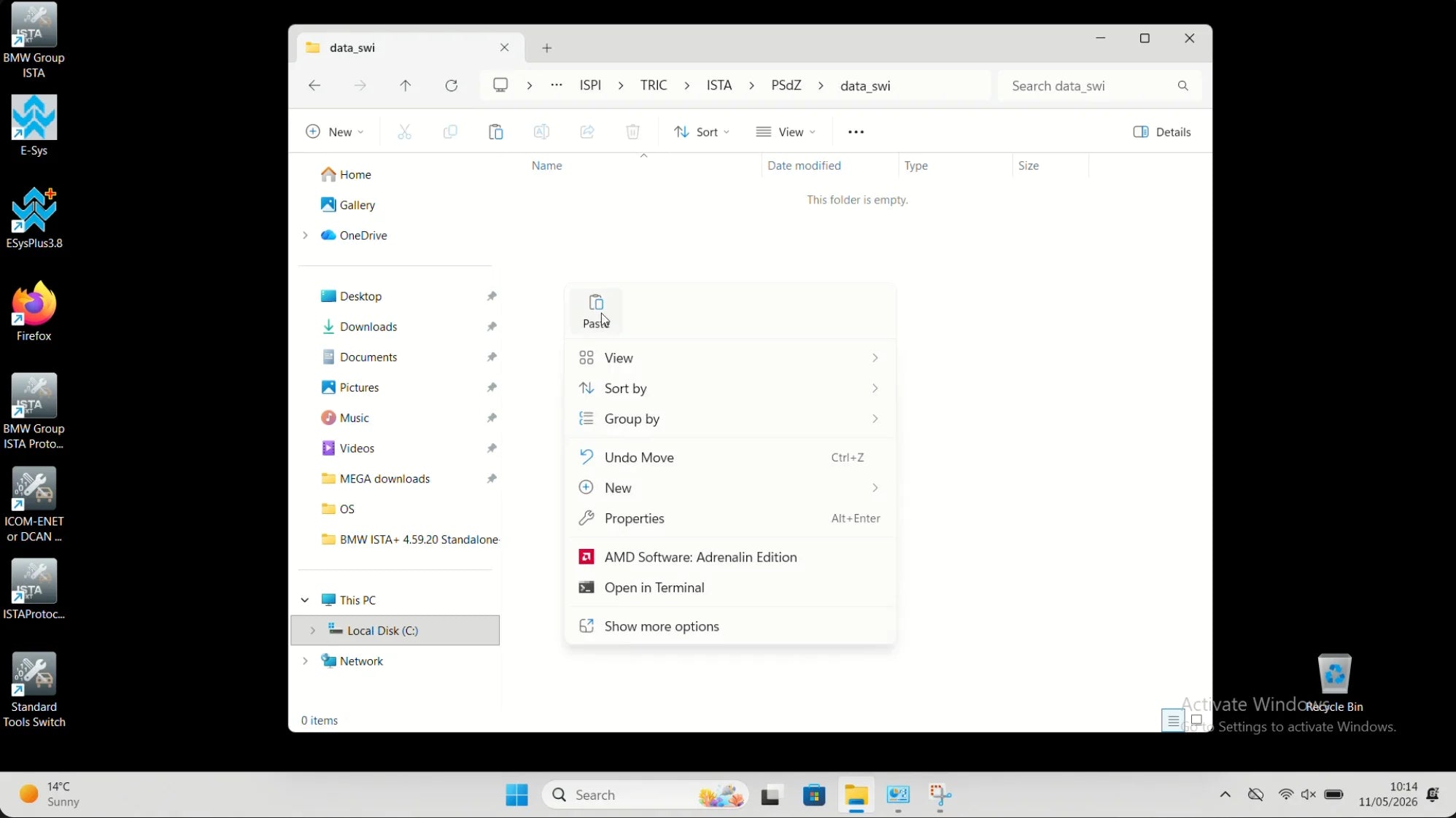Open the Sort by submenu
The height and width of the screenshot is (818, 1456).
click(x=730, y=389)
